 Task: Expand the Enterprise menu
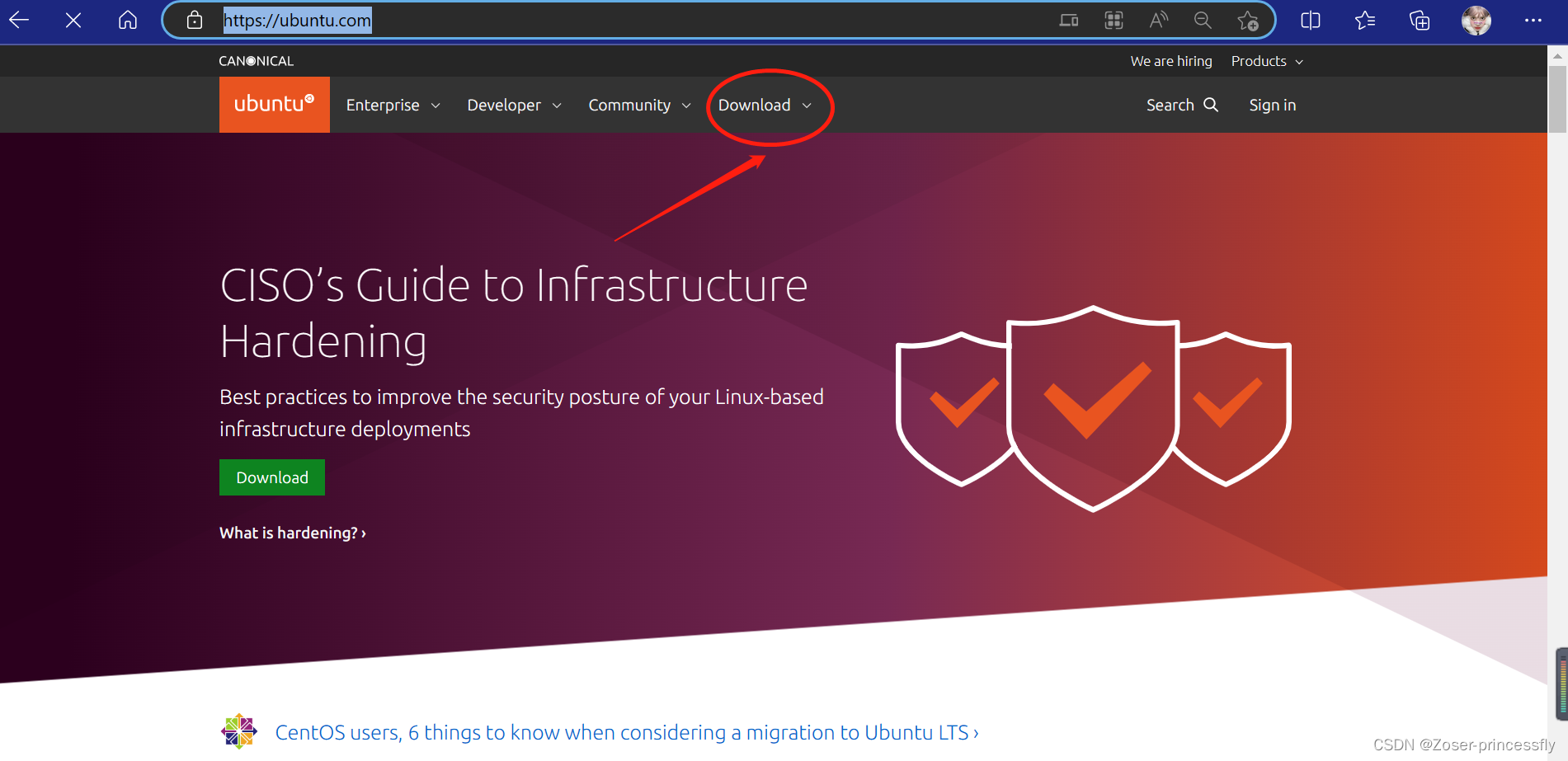[393, 105]
